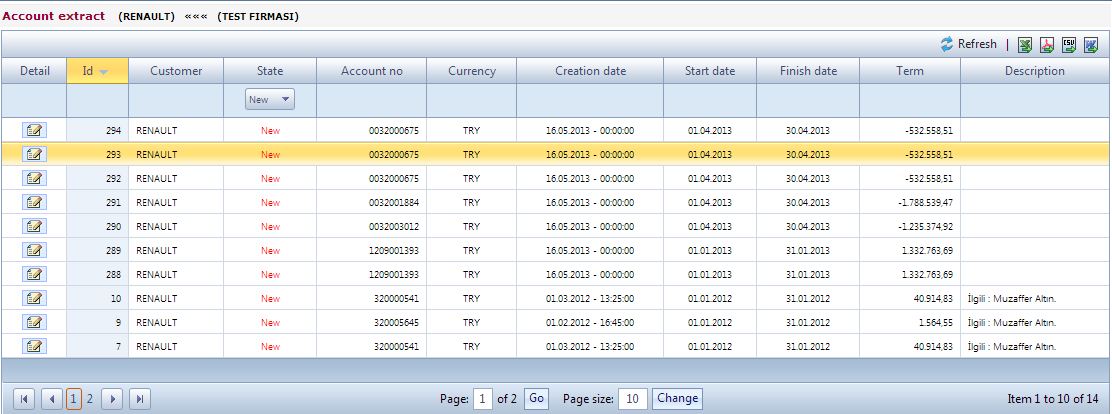Open detail of row Id 289
1112x414 pixels.
[x=34, y=250]
